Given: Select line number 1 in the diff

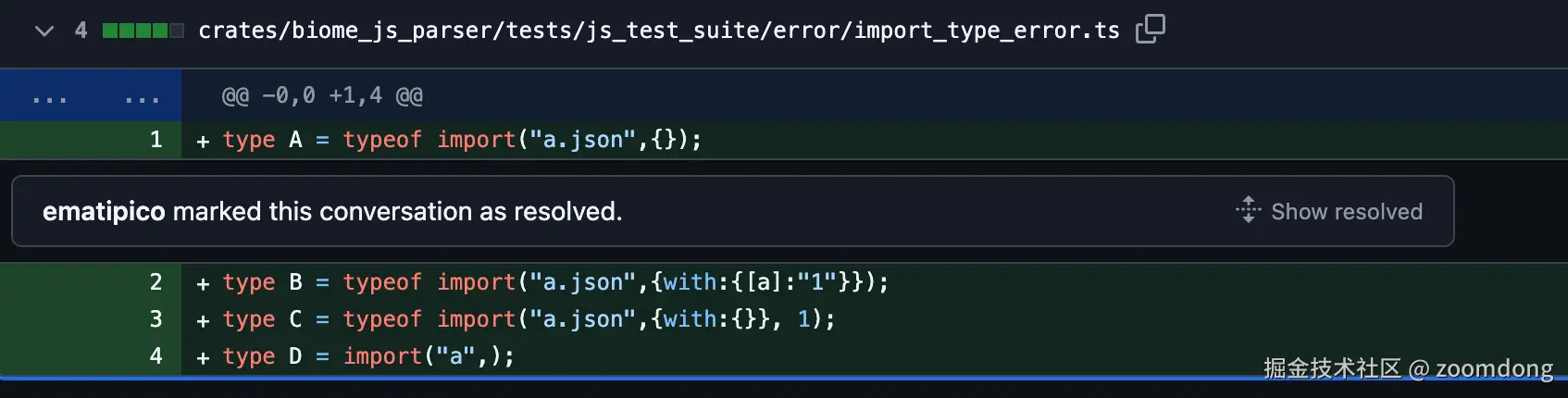Looking at the screenshot, I should coord(156,140).
